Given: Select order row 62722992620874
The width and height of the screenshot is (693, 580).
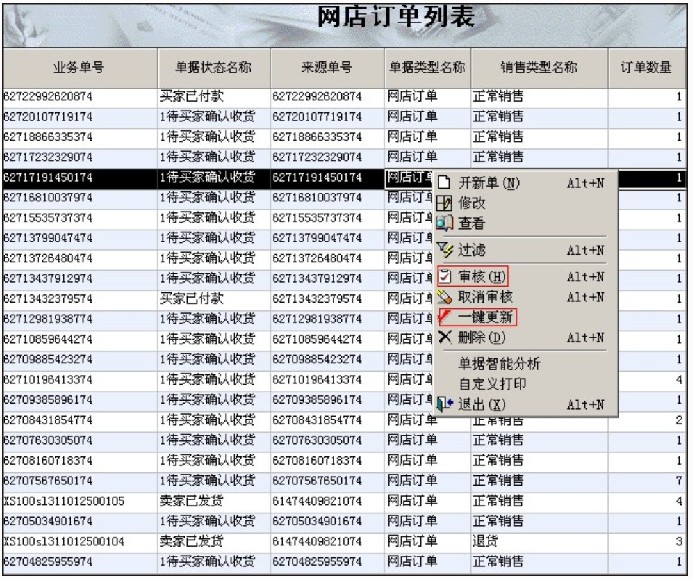Looking at the screenshot, I should tap(345, 97).
